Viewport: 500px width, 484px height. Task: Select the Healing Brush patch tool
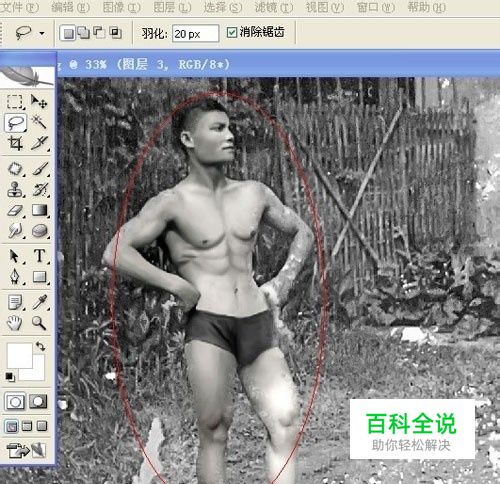pyautogui.click(x=15, y=169)
